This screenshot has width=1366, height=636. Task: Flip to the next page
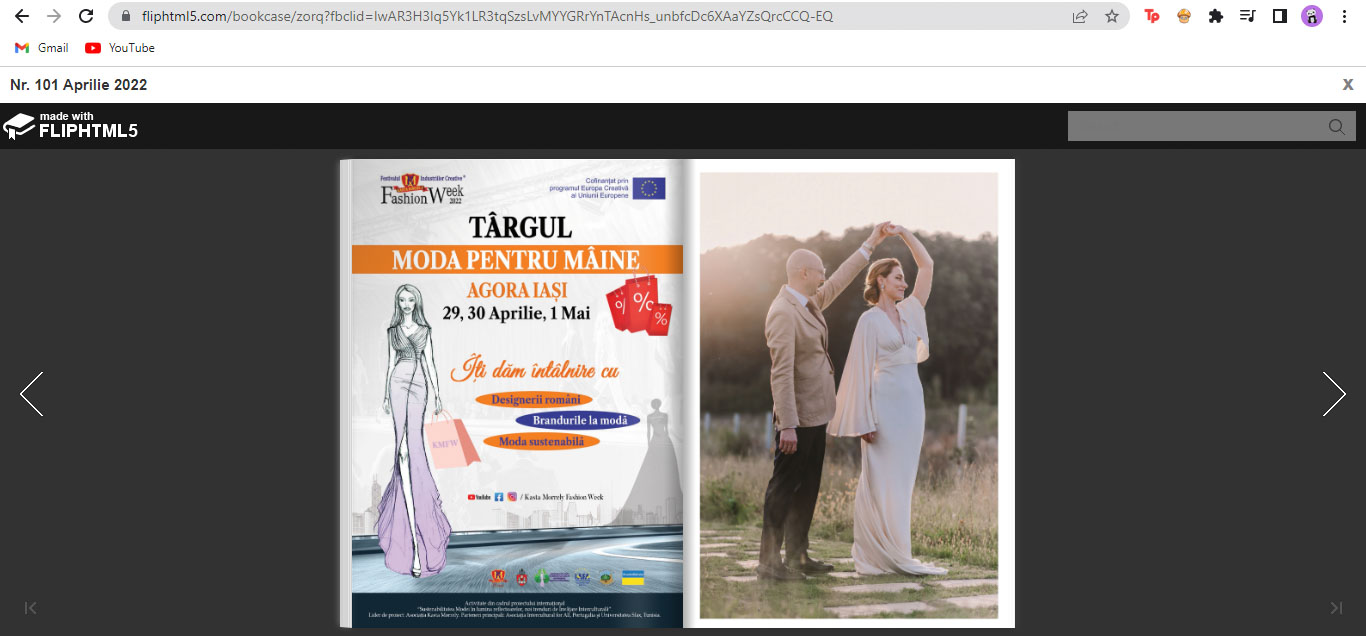1334,394
